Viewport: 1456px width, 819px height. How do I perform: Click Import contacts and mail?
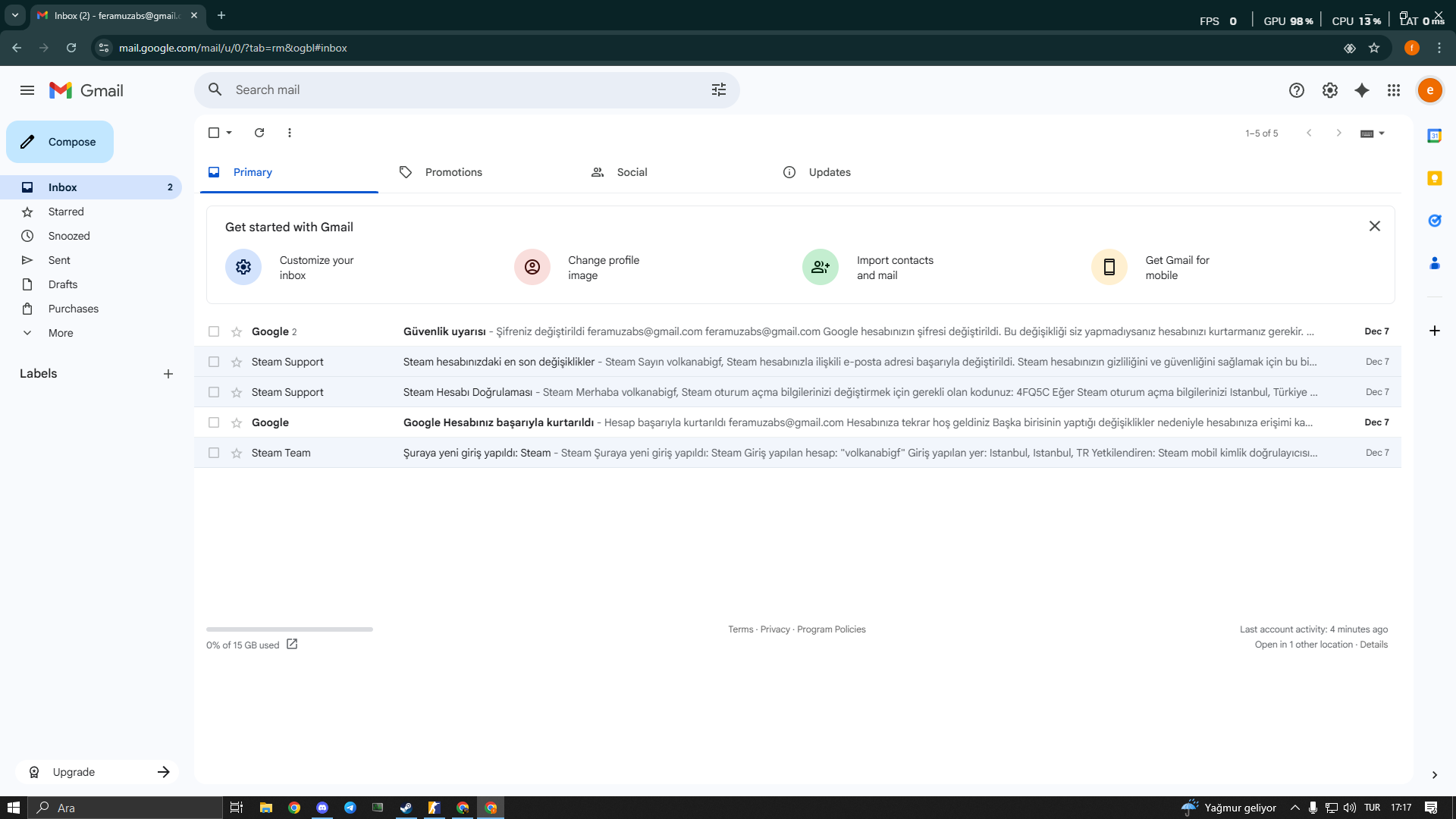(868, 267)
